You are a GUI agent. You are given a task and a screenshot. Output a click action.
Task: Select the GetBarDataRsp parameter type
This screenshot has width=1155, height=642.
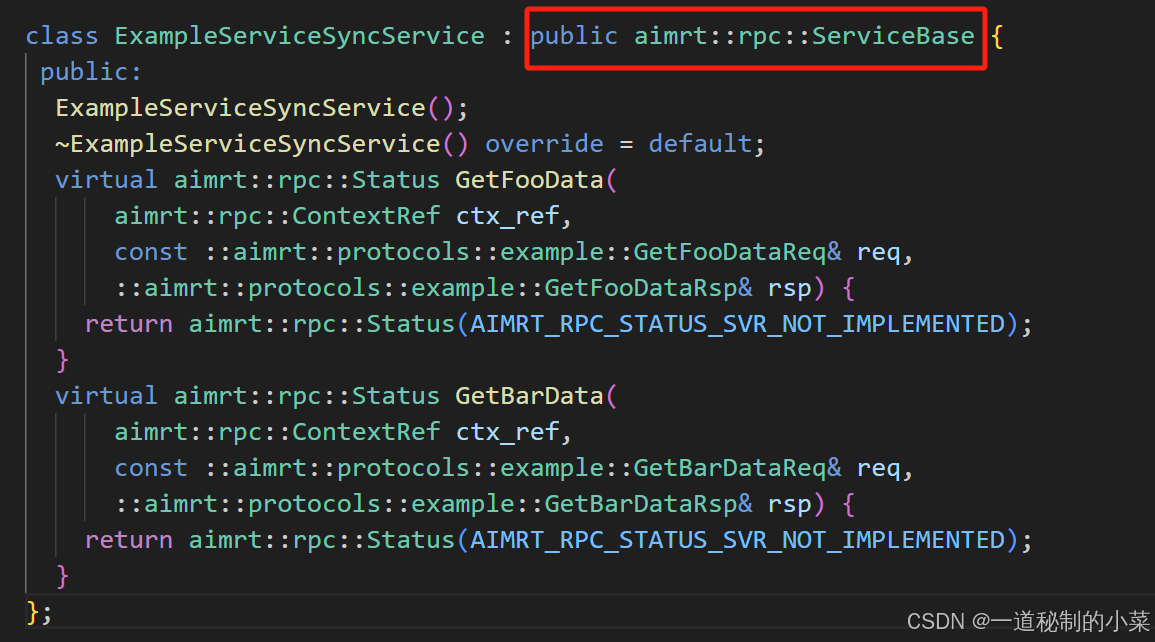(x=640, y=504)
